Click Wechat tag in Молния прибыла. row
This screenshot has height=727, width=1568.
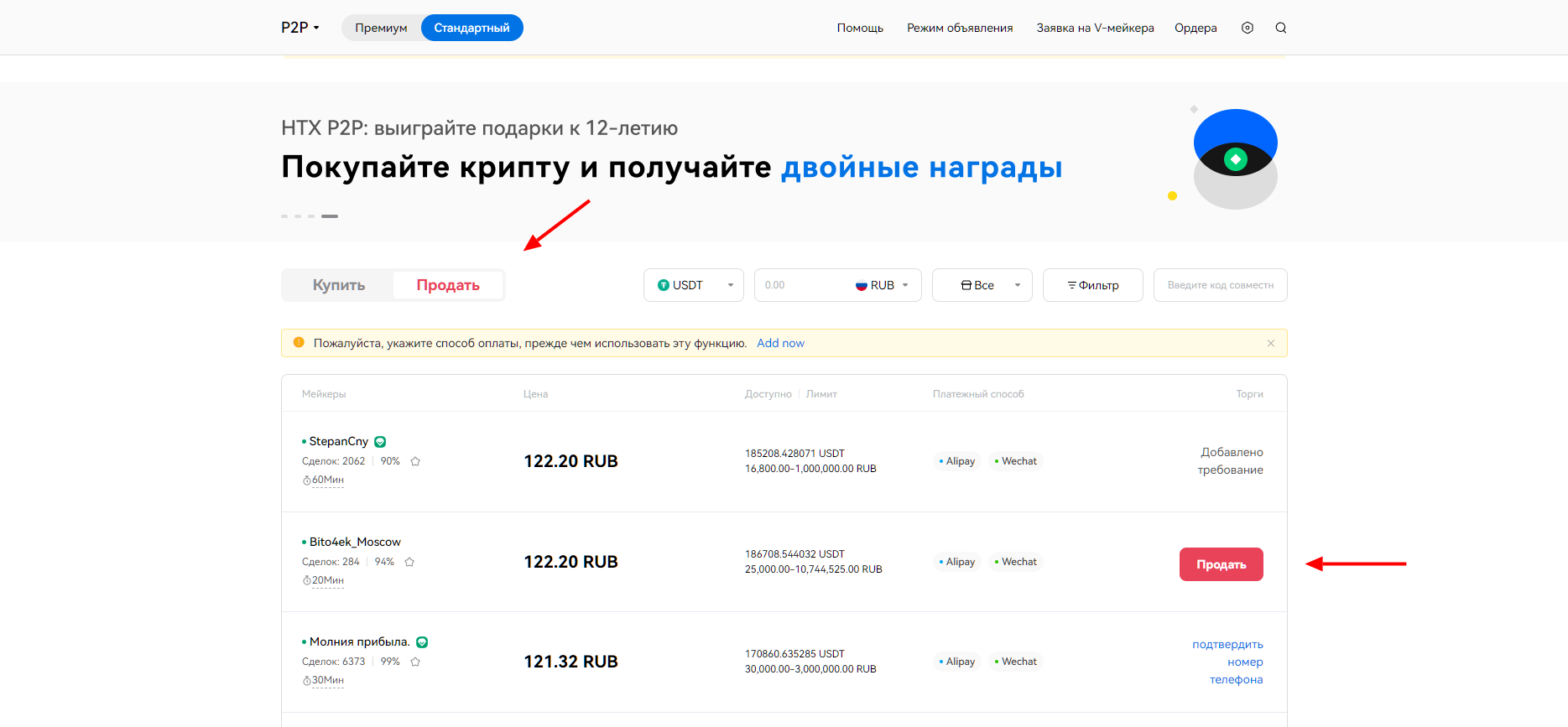tap(1016, 662)
